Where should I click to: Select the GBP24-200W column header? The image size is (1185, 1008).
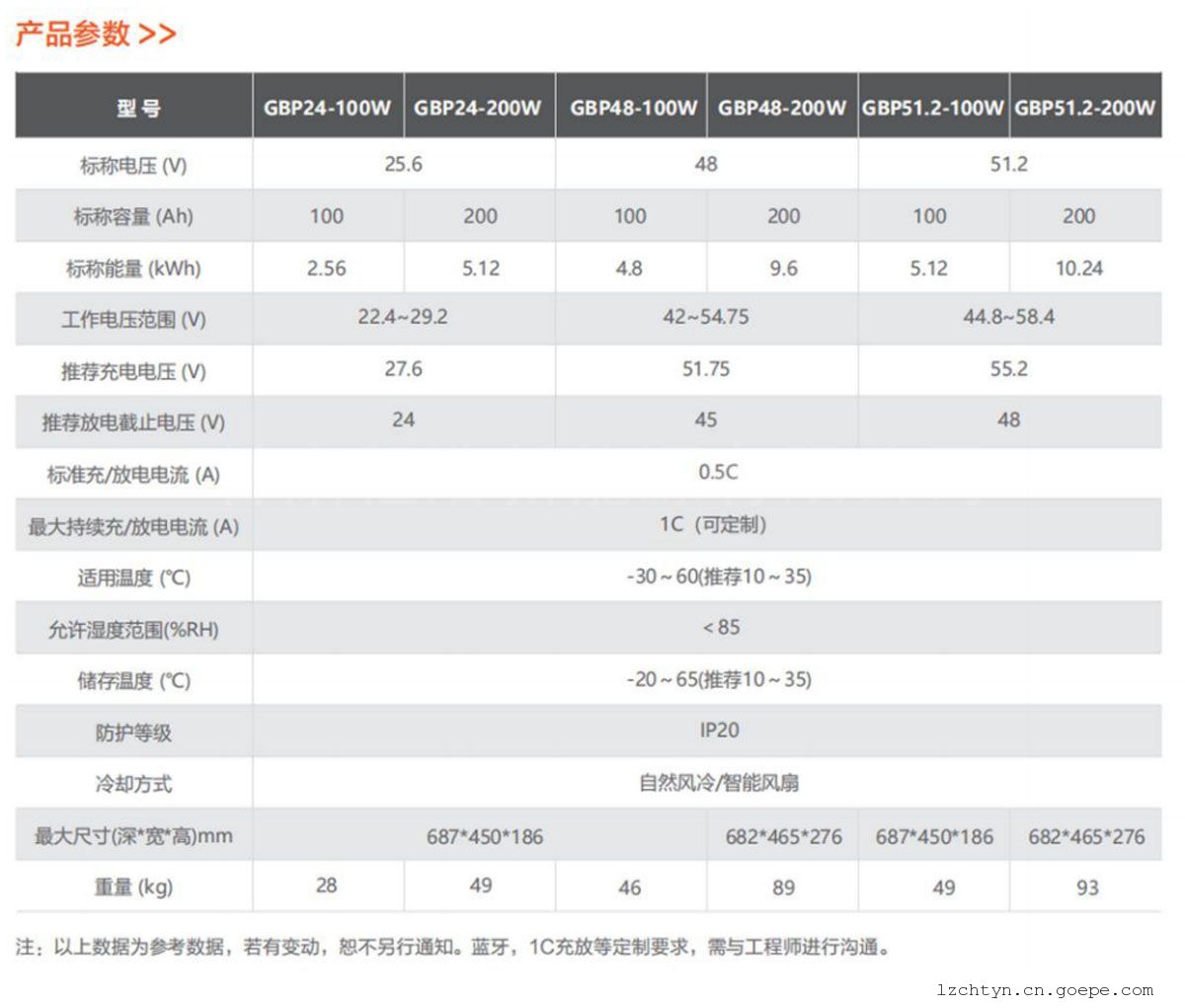click(478, 107)
